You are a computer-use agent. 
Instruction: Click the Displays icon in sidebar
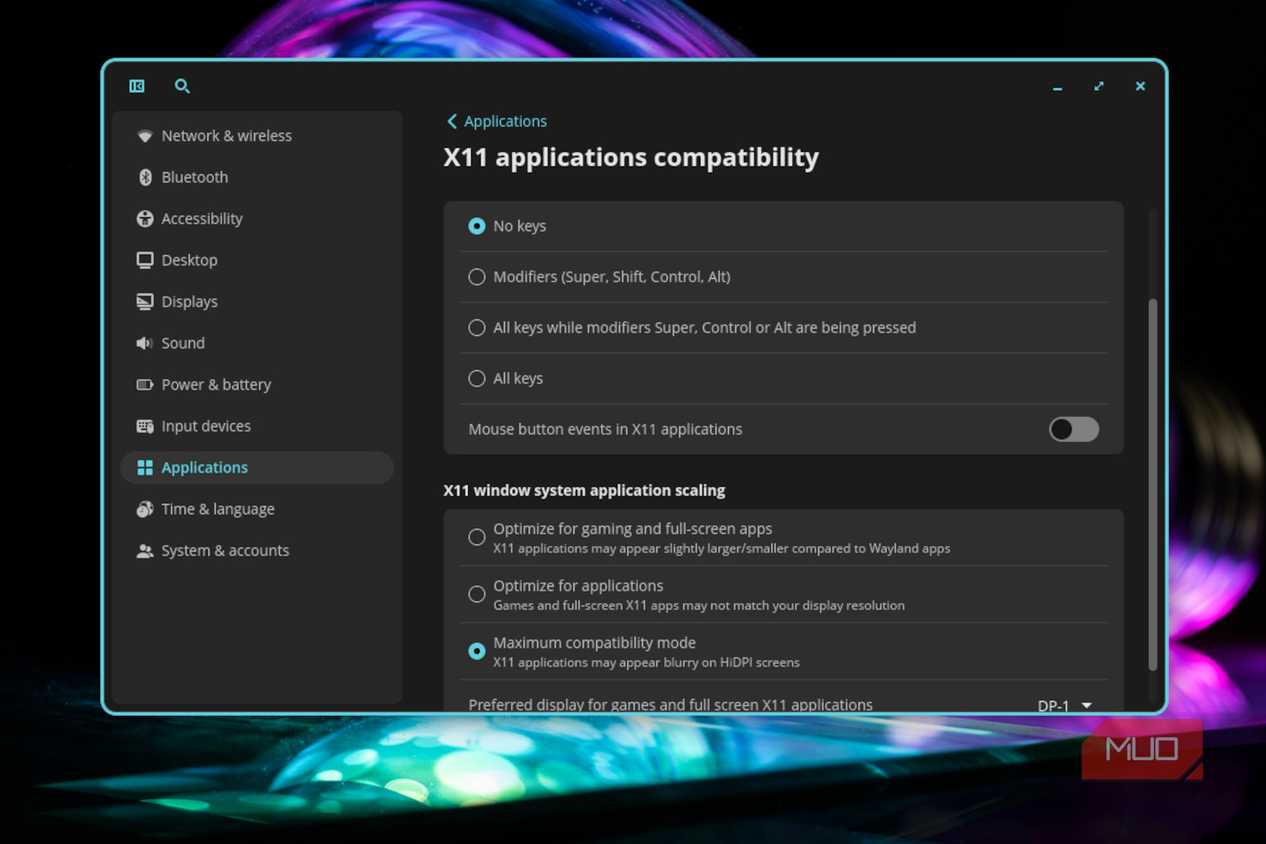point(145,302)
